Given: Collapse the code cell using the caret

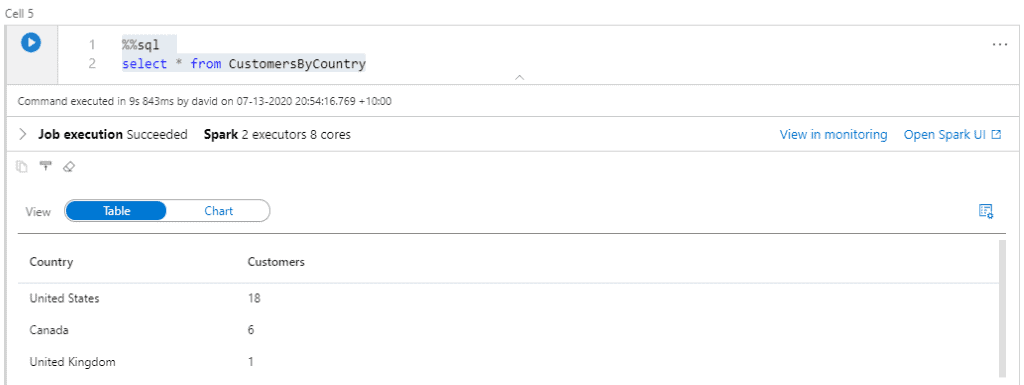Looking at the screenshot, I should [x=520, y=77].
